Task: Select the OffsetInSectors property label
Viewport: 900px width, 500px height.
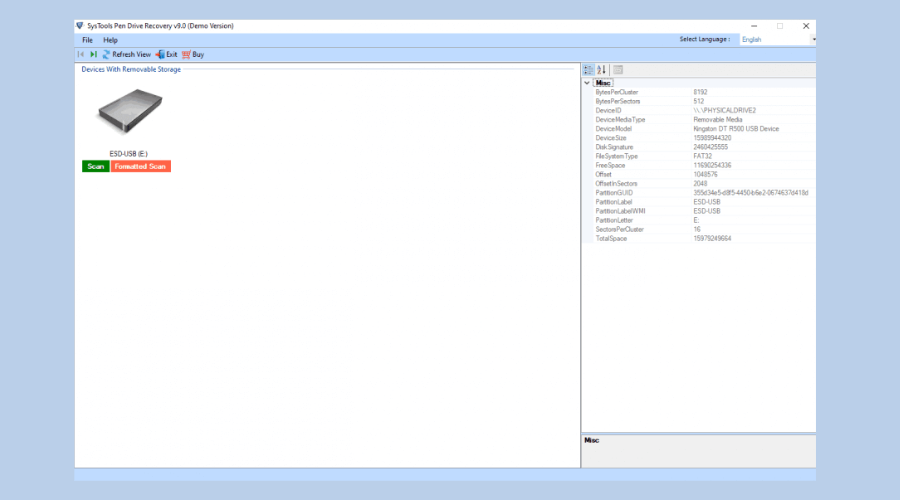Action: 616,184
